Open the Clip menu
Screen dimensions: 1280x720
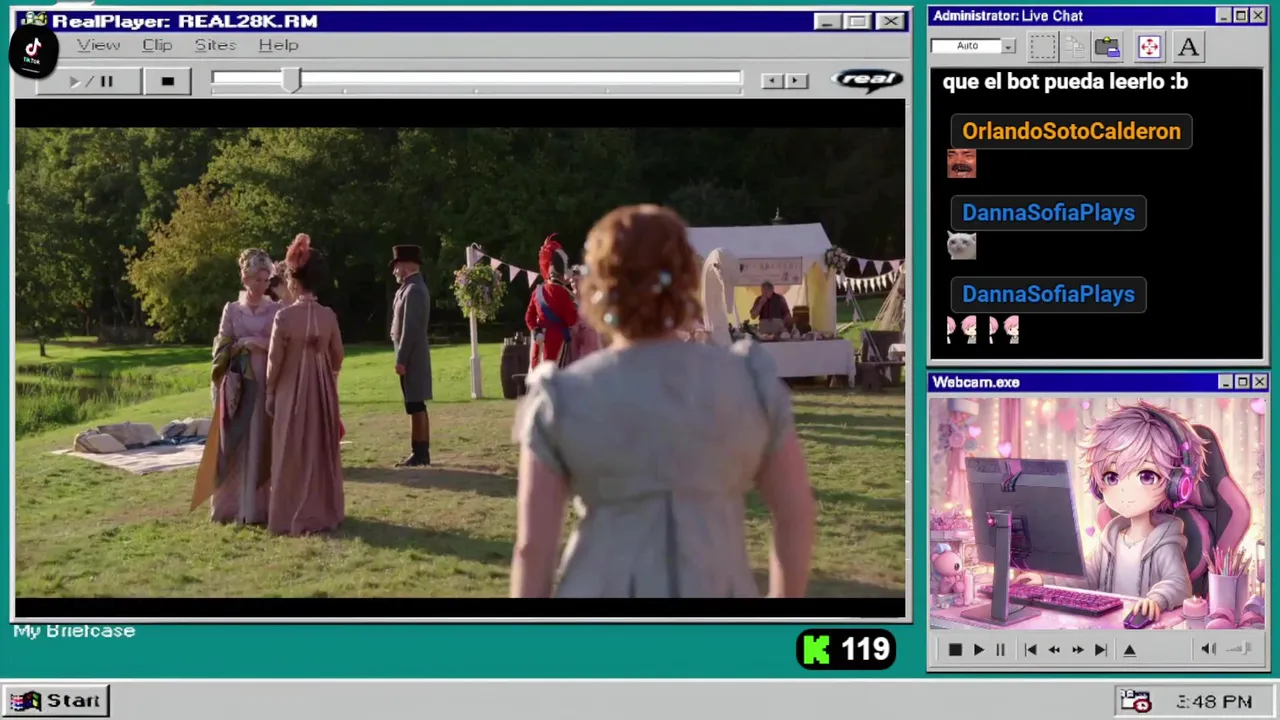click(157, 45)
